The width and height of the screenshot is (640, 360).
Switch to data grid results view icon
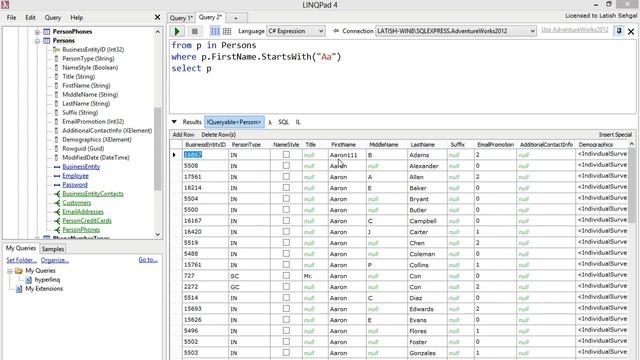(227, 31)
